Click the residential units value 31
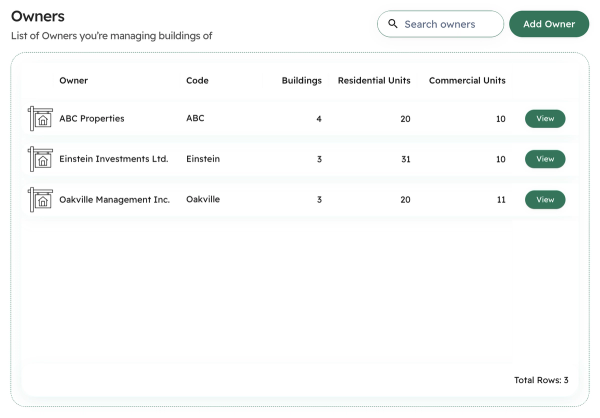The height and width of the screenshot is (418, 600). click(x=406, y=159)
